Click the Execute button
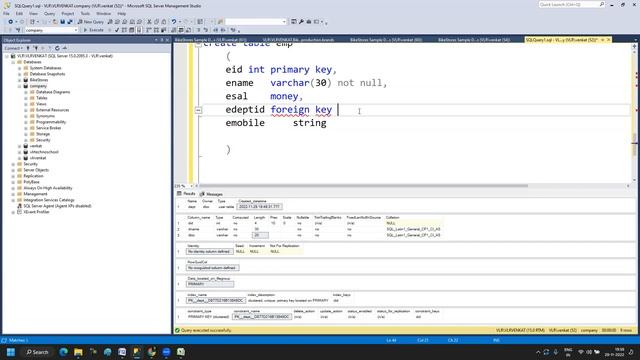The height and width of the screenshot is (360, 640). tap(93, 30)
